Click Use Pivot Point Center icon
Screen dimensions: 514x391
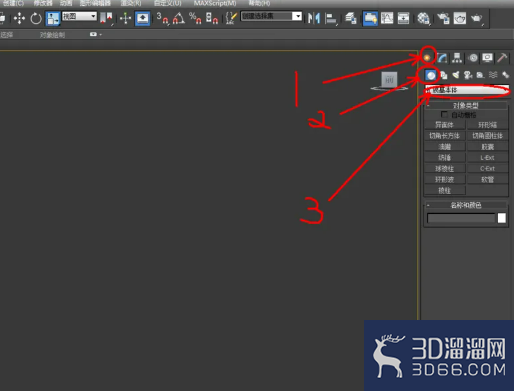click(106, 18)
